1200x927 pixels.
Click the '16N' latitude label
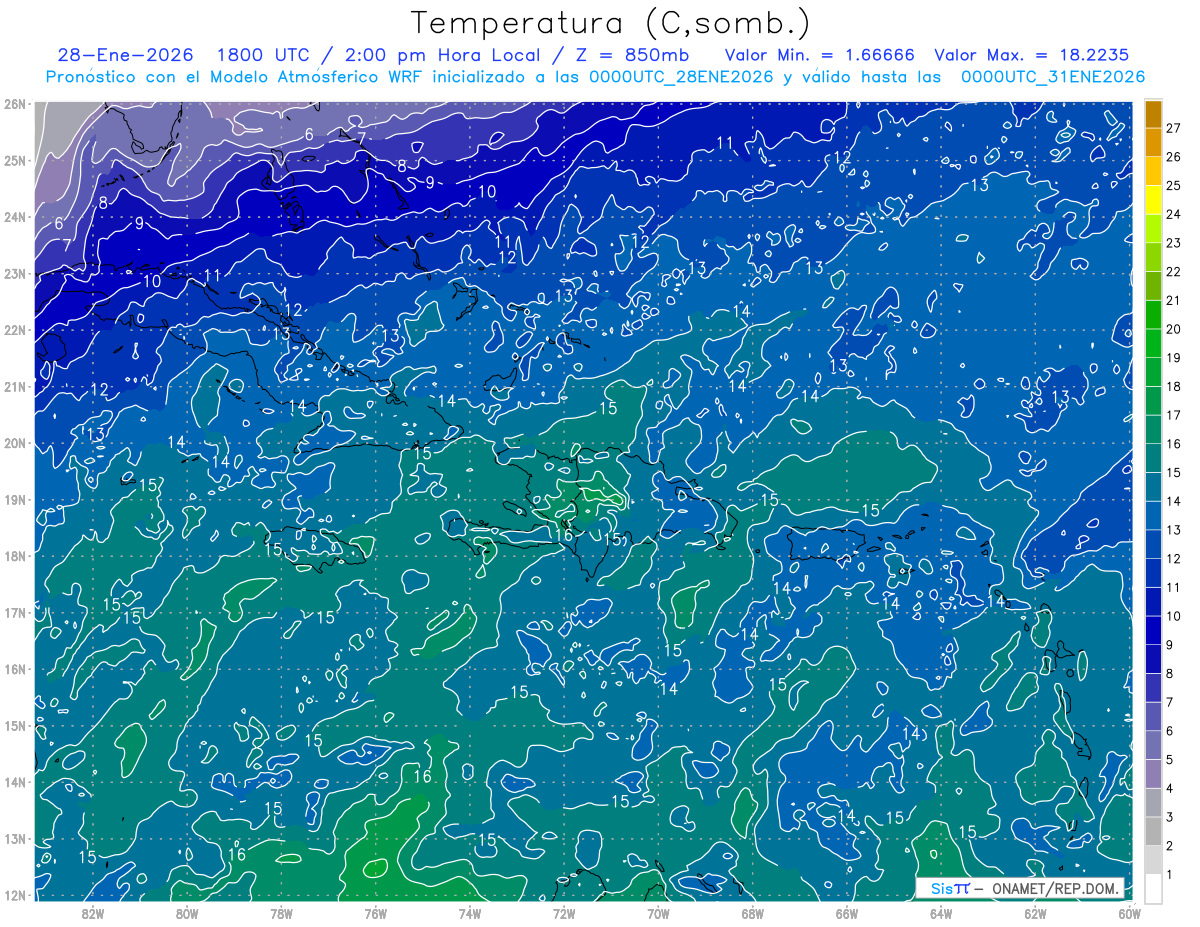[x=14, y=669]
